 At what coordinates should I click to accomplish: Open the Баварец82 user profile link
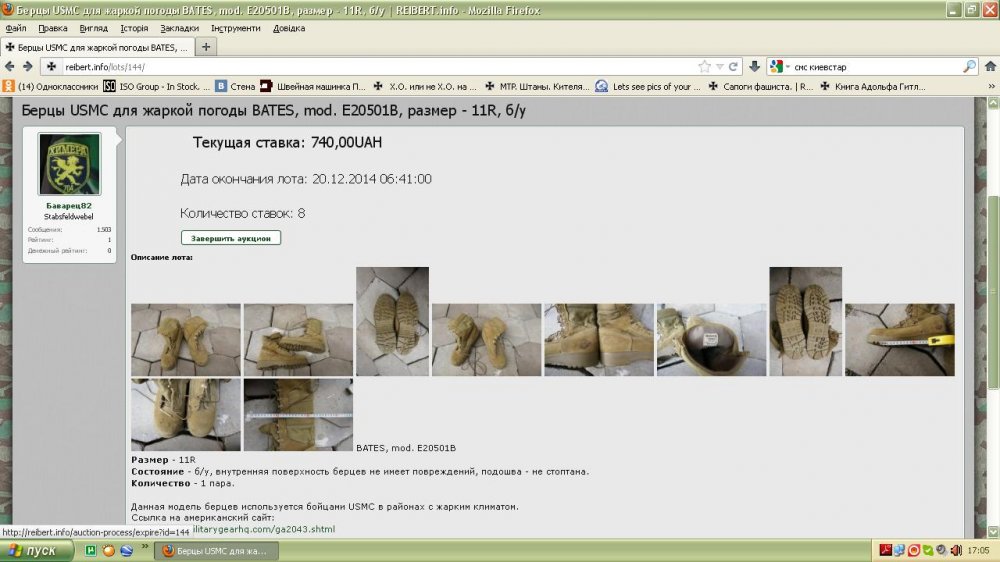[x=69, y=205]
